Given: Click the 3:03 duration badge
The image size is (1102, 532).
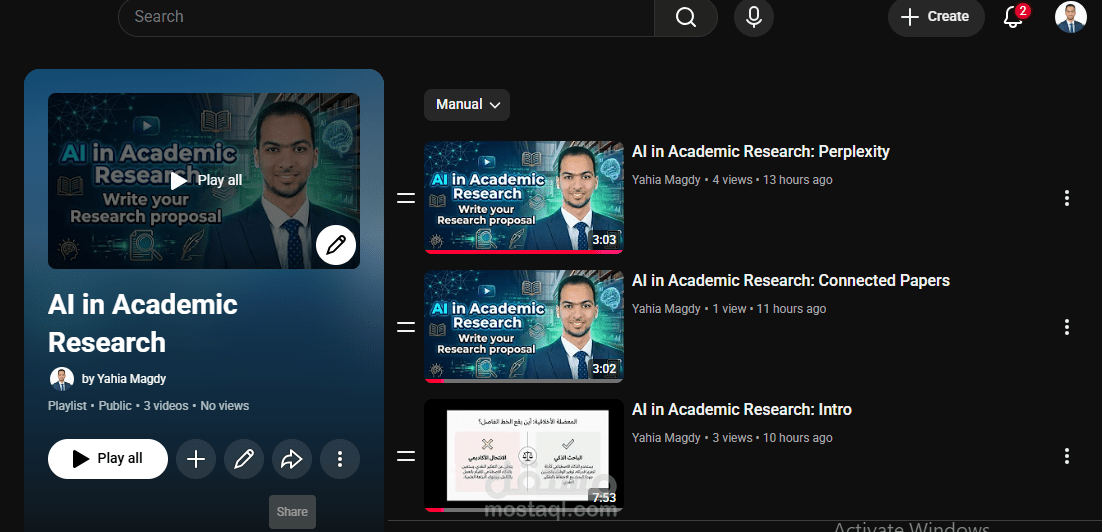Looking at the screenshot, I should (604, 240).
